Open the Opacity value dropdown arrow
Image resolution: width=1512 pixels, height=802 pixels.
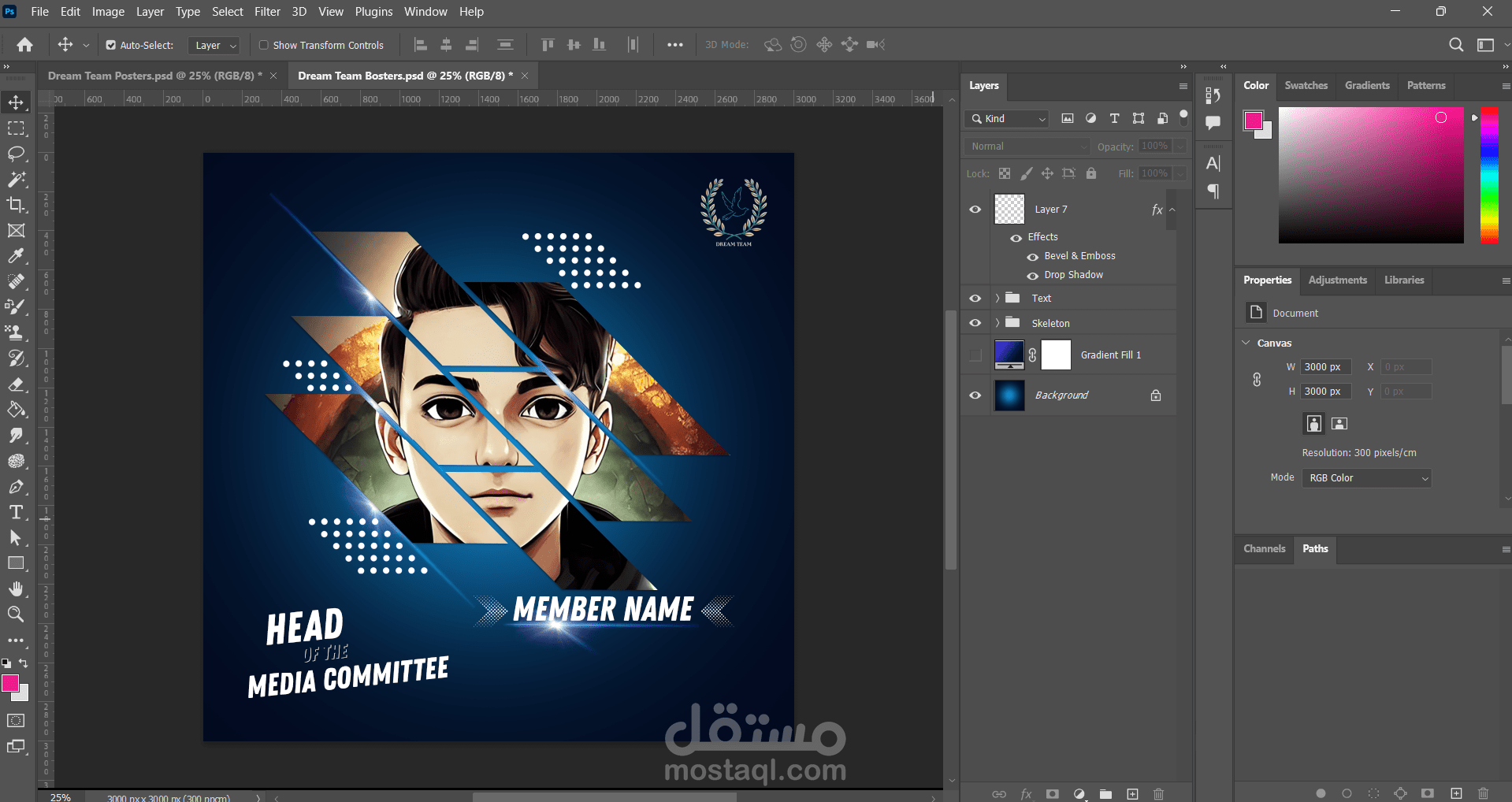tap(1180, 147)
